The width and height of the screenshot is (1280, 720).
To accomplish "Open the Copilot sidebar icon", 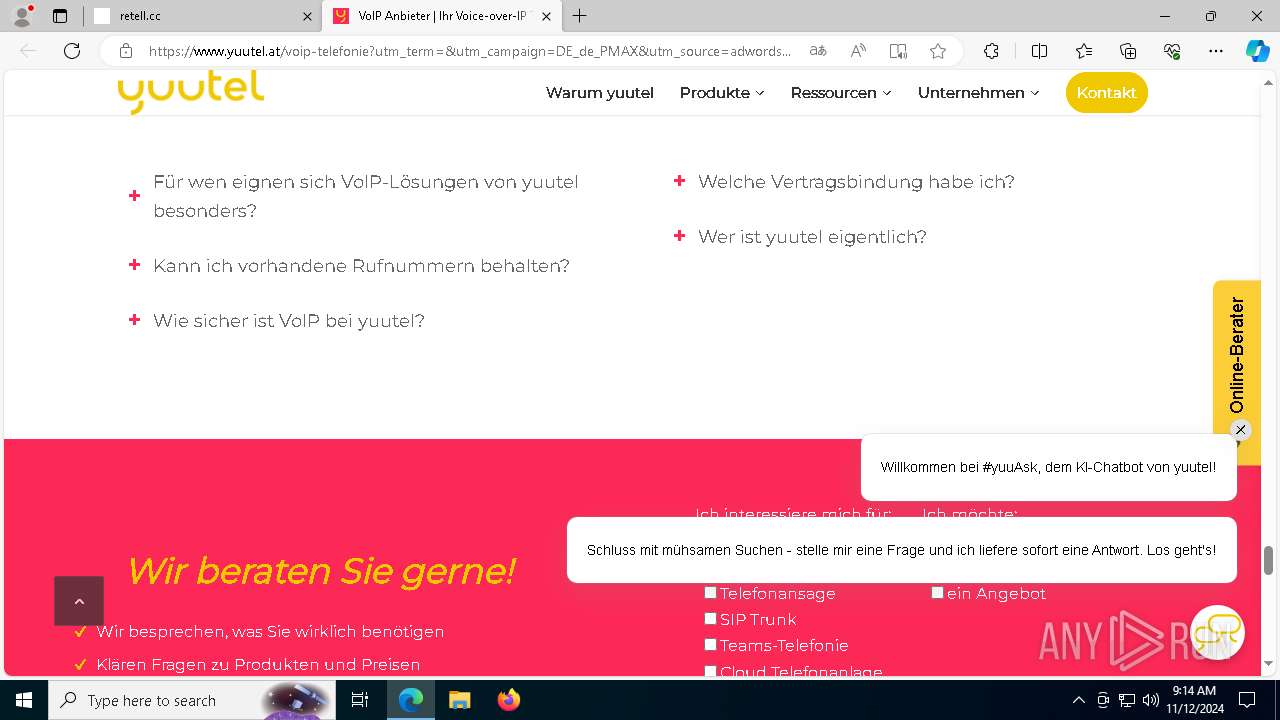I will [x=1257, y=51].
